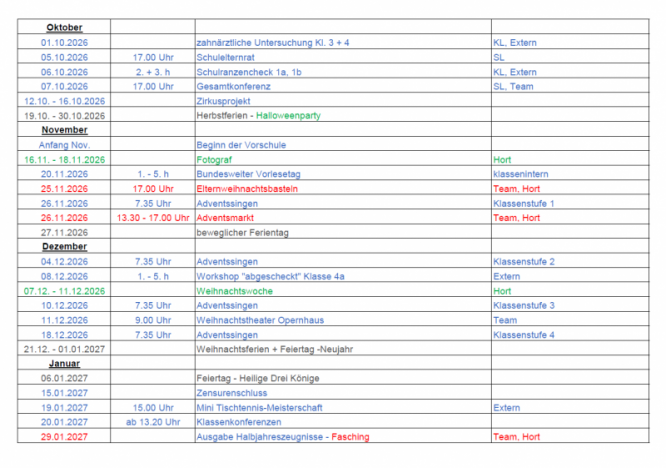Viewport: 666px width, 468px height.
Task: Click the 'Klassenstufe 2' cell
Action: pos(524,262)
